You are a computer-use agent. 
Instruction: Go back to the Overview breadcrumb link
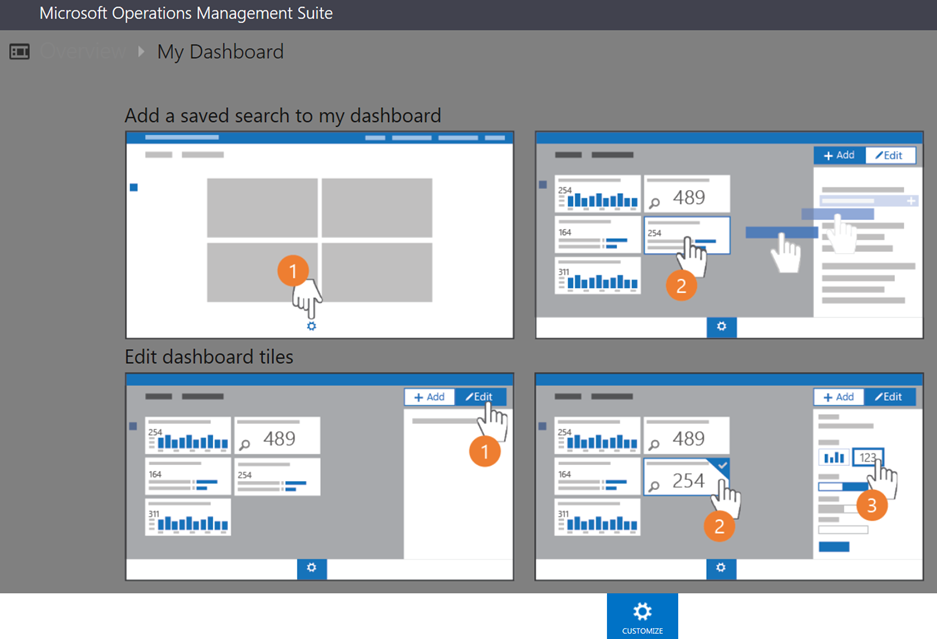(82, 52)
